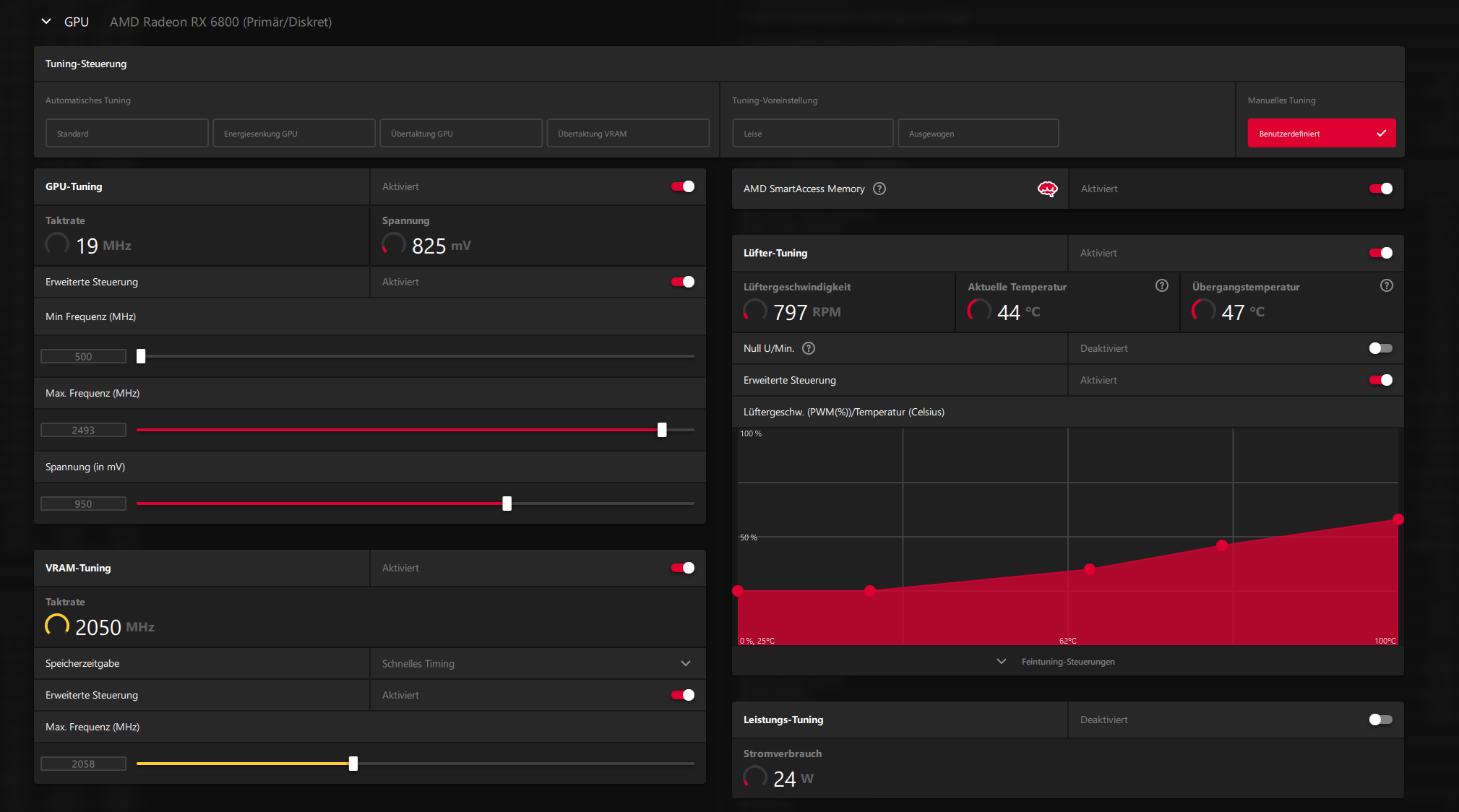Screen dimensions: 1459x812
Task: Click the red brain SmartAccess Memory icon
Action: click(1047, 189)
